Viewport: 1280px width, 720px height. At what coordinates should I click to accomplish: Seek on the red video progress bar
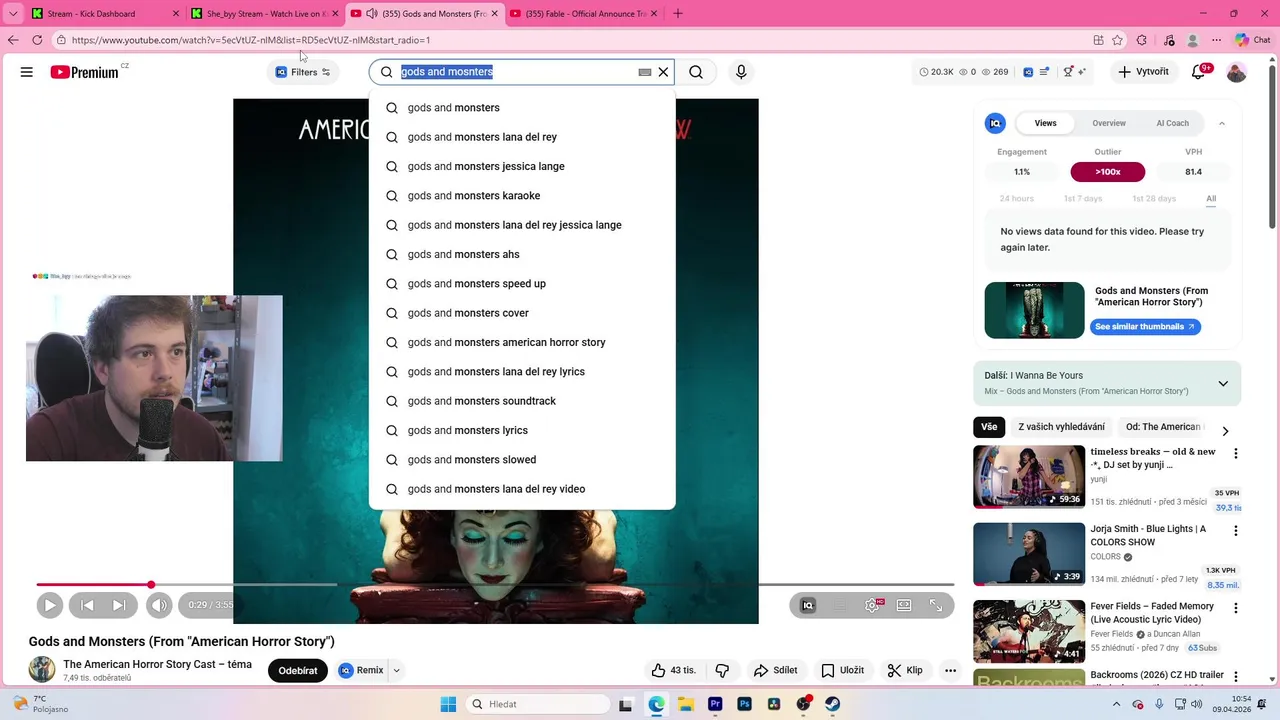point(495,585)
